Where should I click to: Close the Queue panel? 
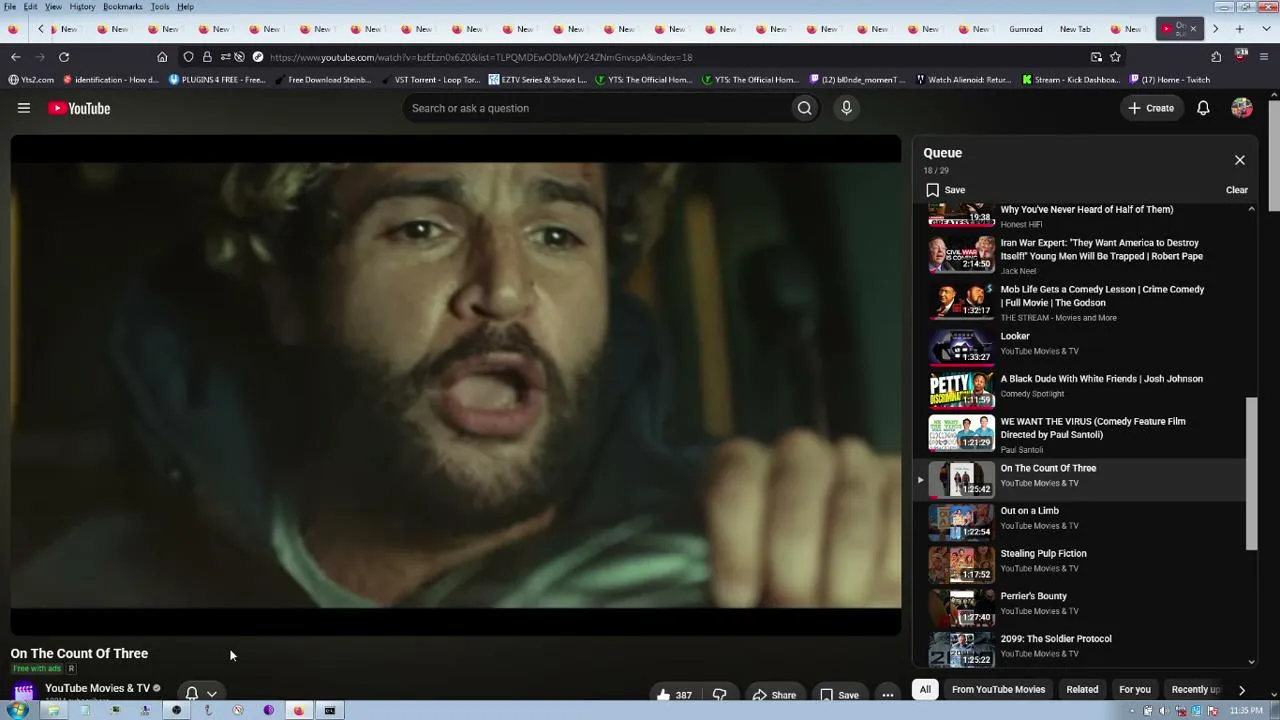(1240, 160)
